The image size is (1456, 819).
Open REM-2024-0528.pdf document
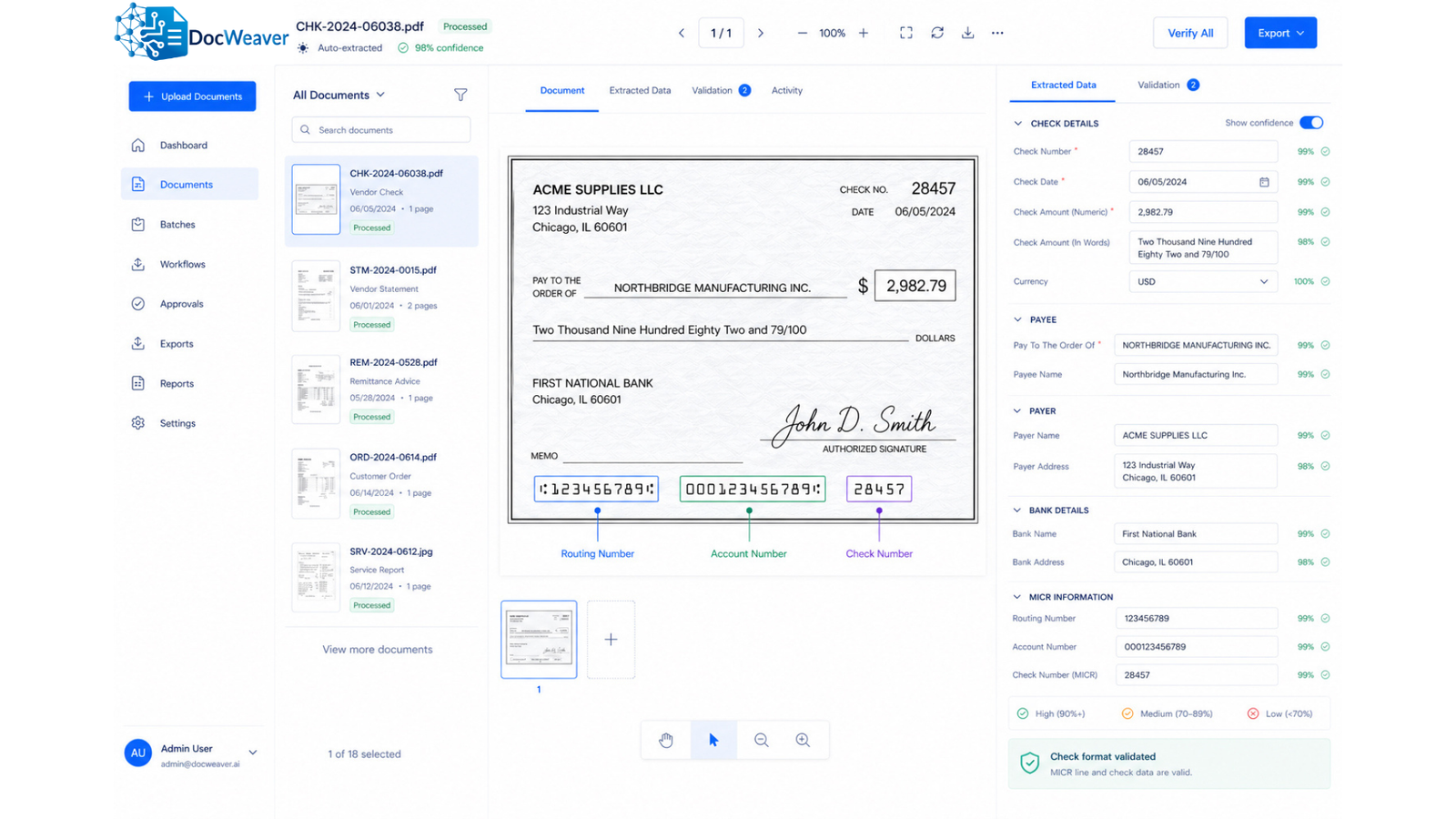pyautogui.click(x=381, y=389)
